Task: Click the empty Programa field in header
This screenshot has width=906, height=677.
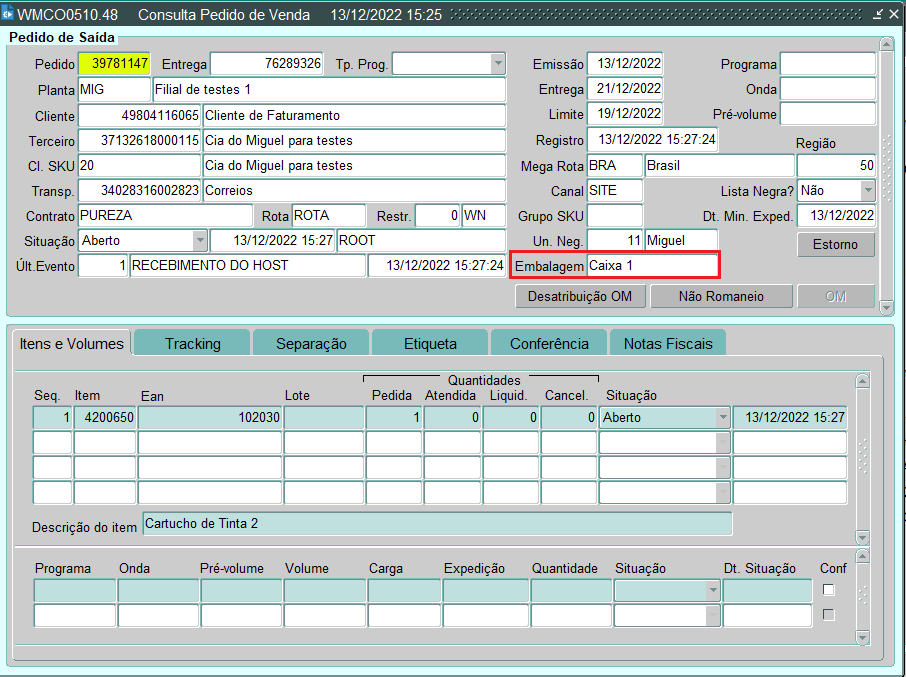Action: [x=827, y=64]
